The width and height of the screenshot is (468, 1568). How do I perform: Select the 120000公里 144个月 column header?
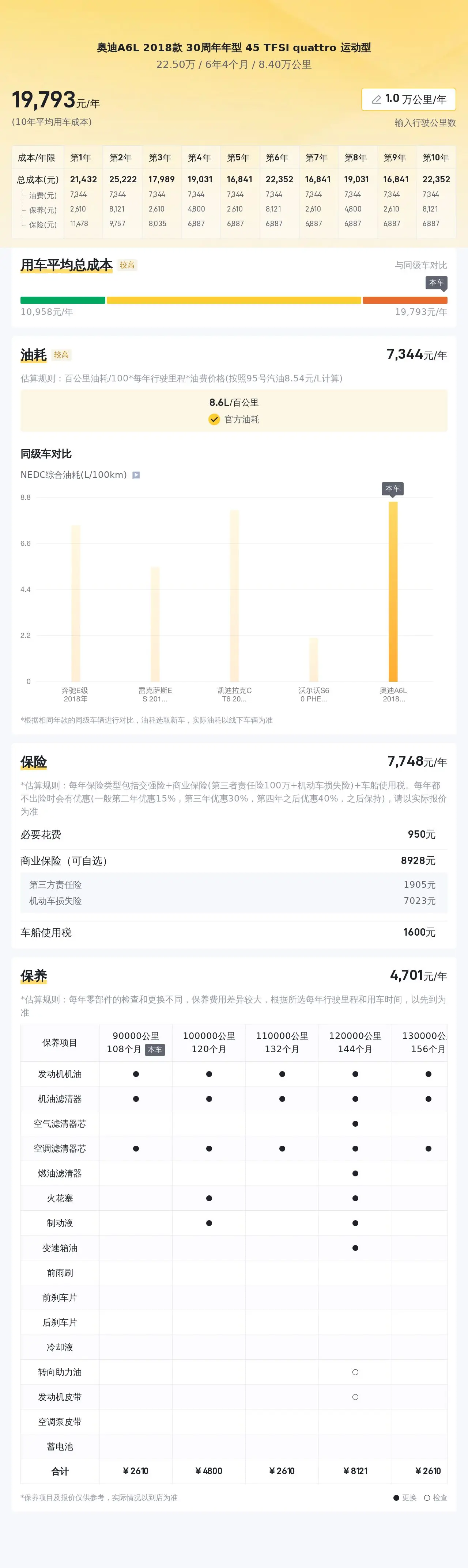click(x=355, y=1042)
